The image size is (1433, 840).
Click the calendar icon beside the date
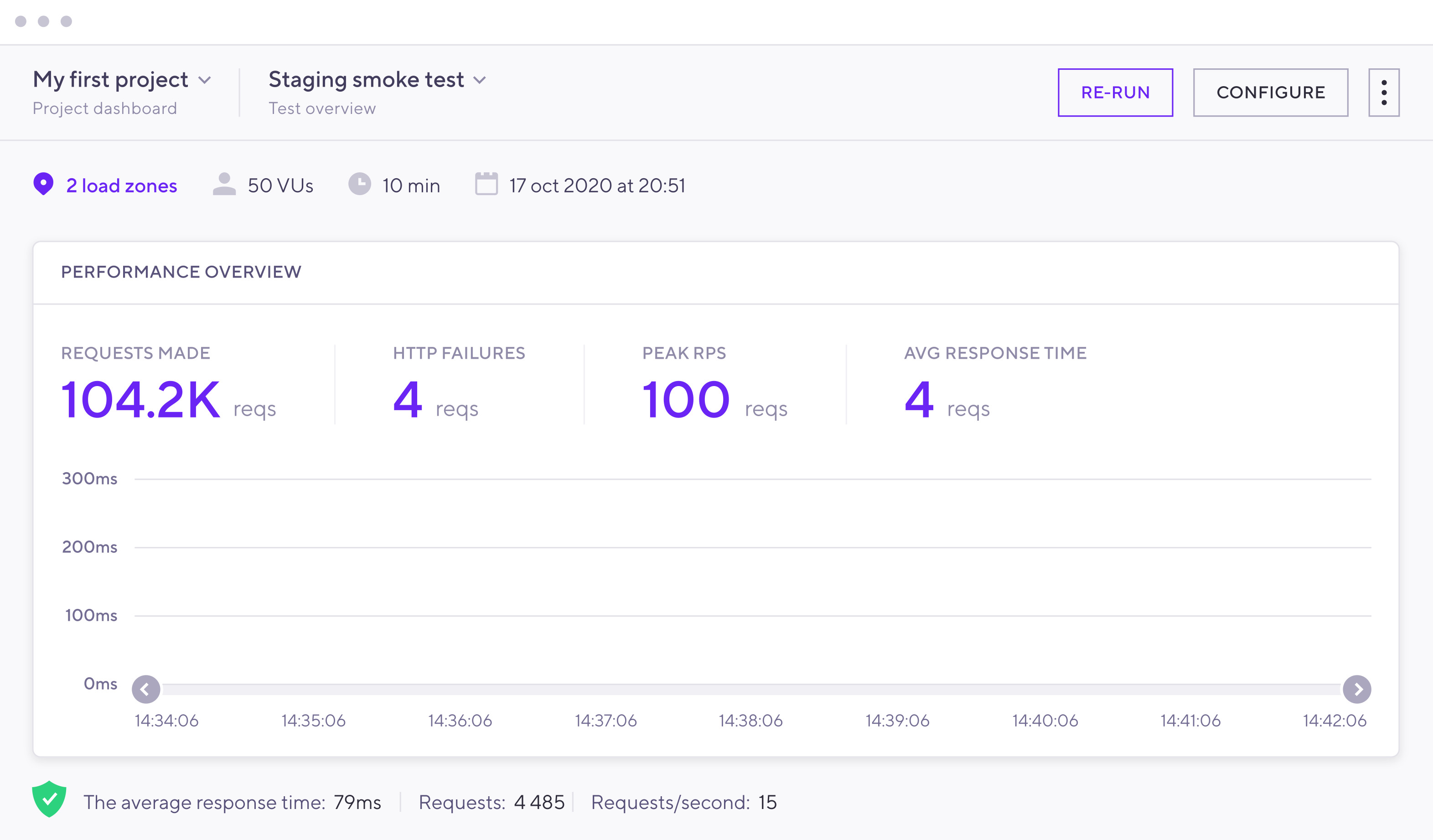[x=486, y=184]
